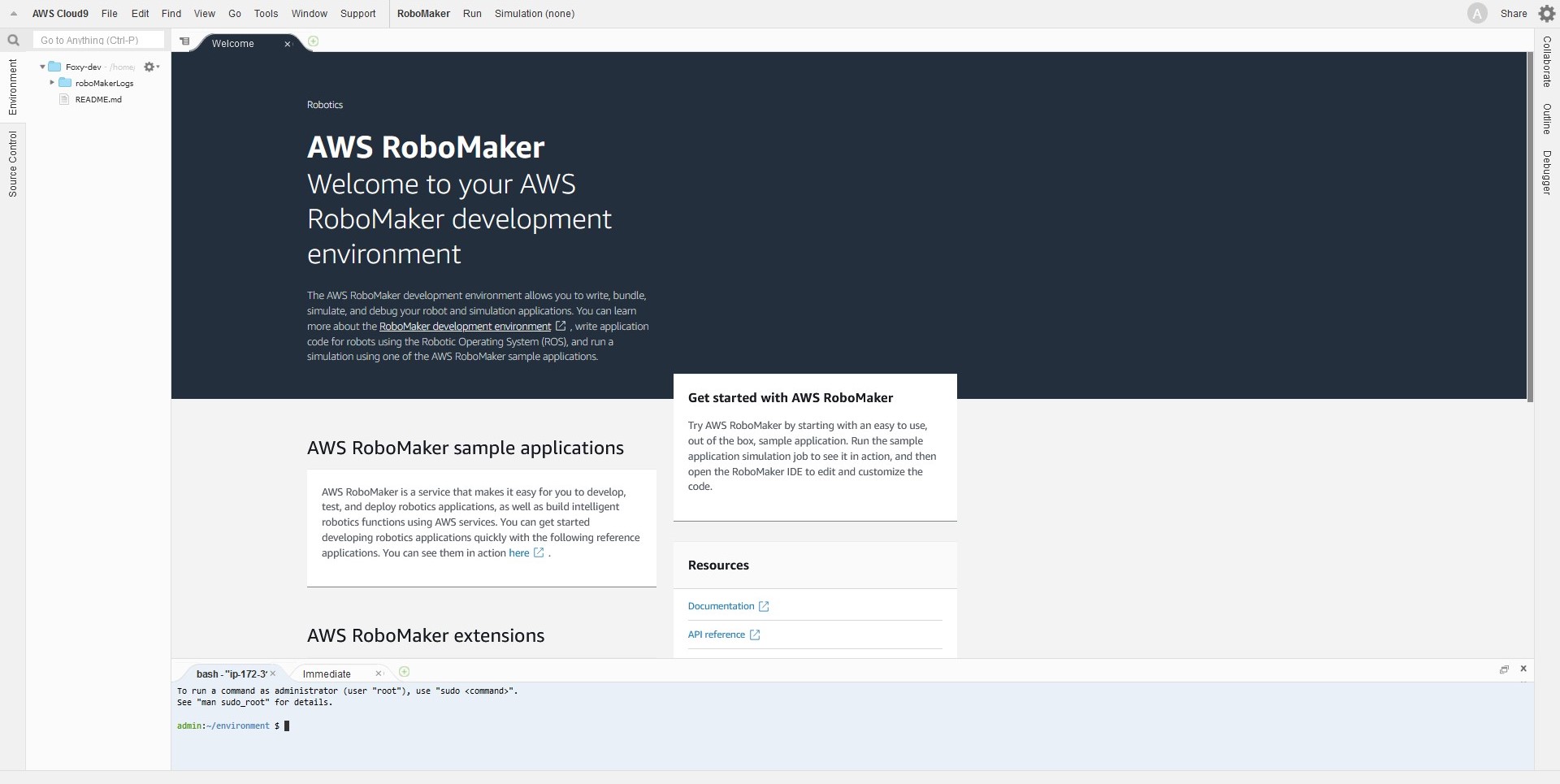Click the README.md file icon
Viewport: 1560px width, 784px height.
[x=65, y=99]
